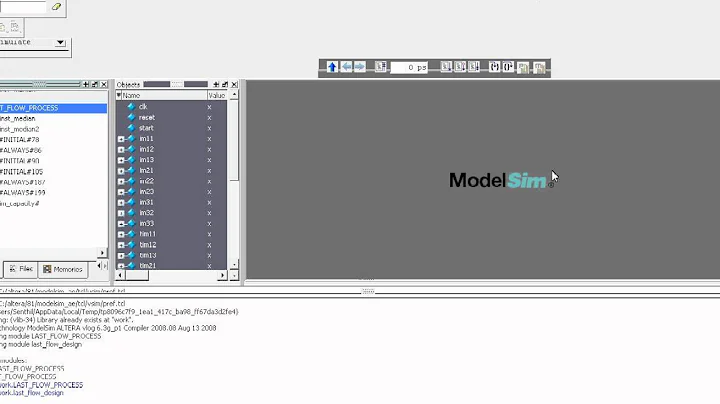This screenshot has width=720, height=404.
Task: Click the blue diamond icon next to clk
Action: click(x=131, y=107)
